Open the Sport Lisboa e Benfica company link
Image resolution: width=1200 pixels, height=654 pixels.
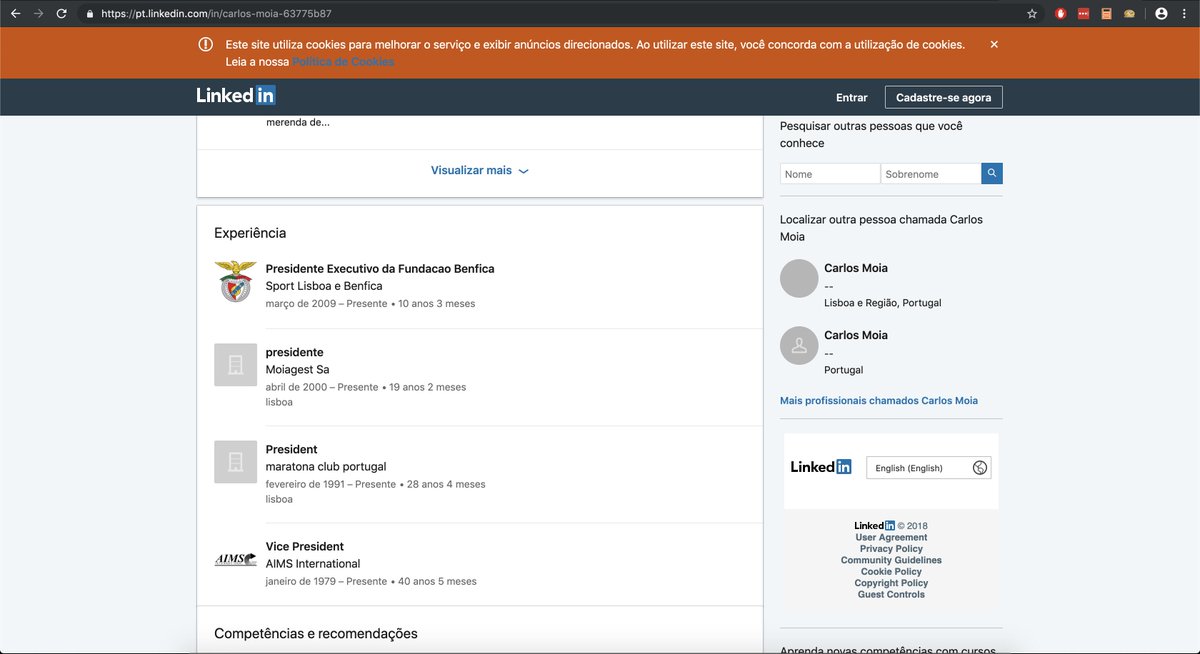click(324, 286)
